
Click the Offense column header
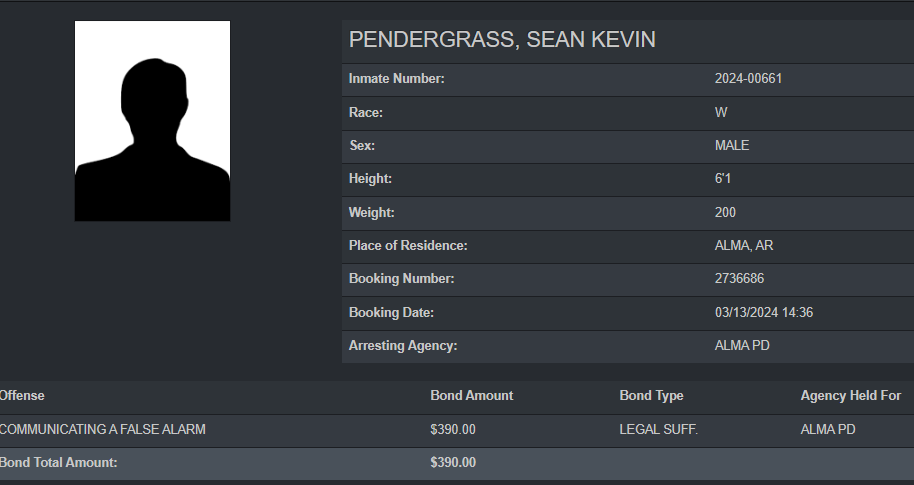click(22, 396)
